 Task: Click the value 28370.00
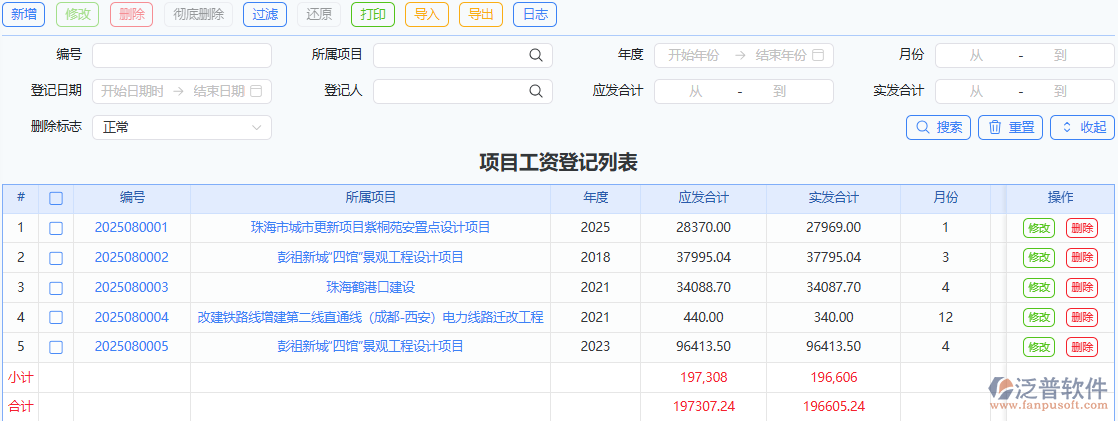coord(703,228)
